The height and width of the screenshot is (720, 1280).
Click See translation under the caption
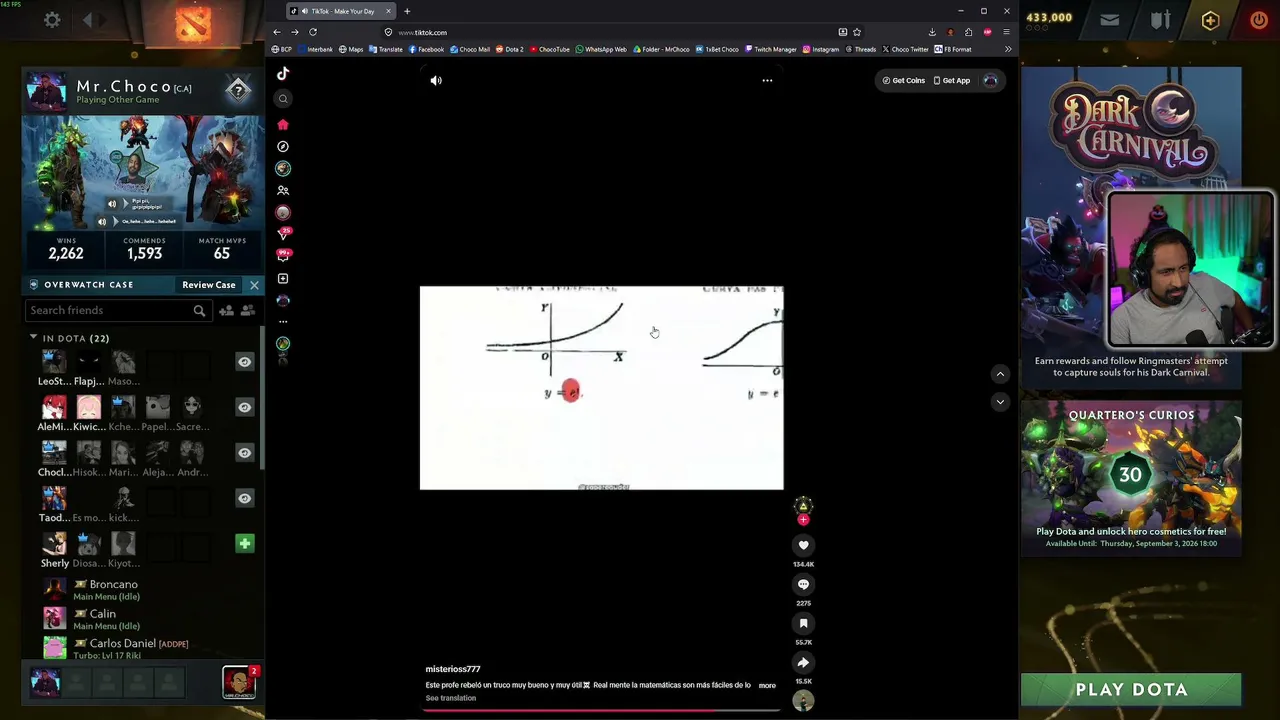tap(451, 698)
